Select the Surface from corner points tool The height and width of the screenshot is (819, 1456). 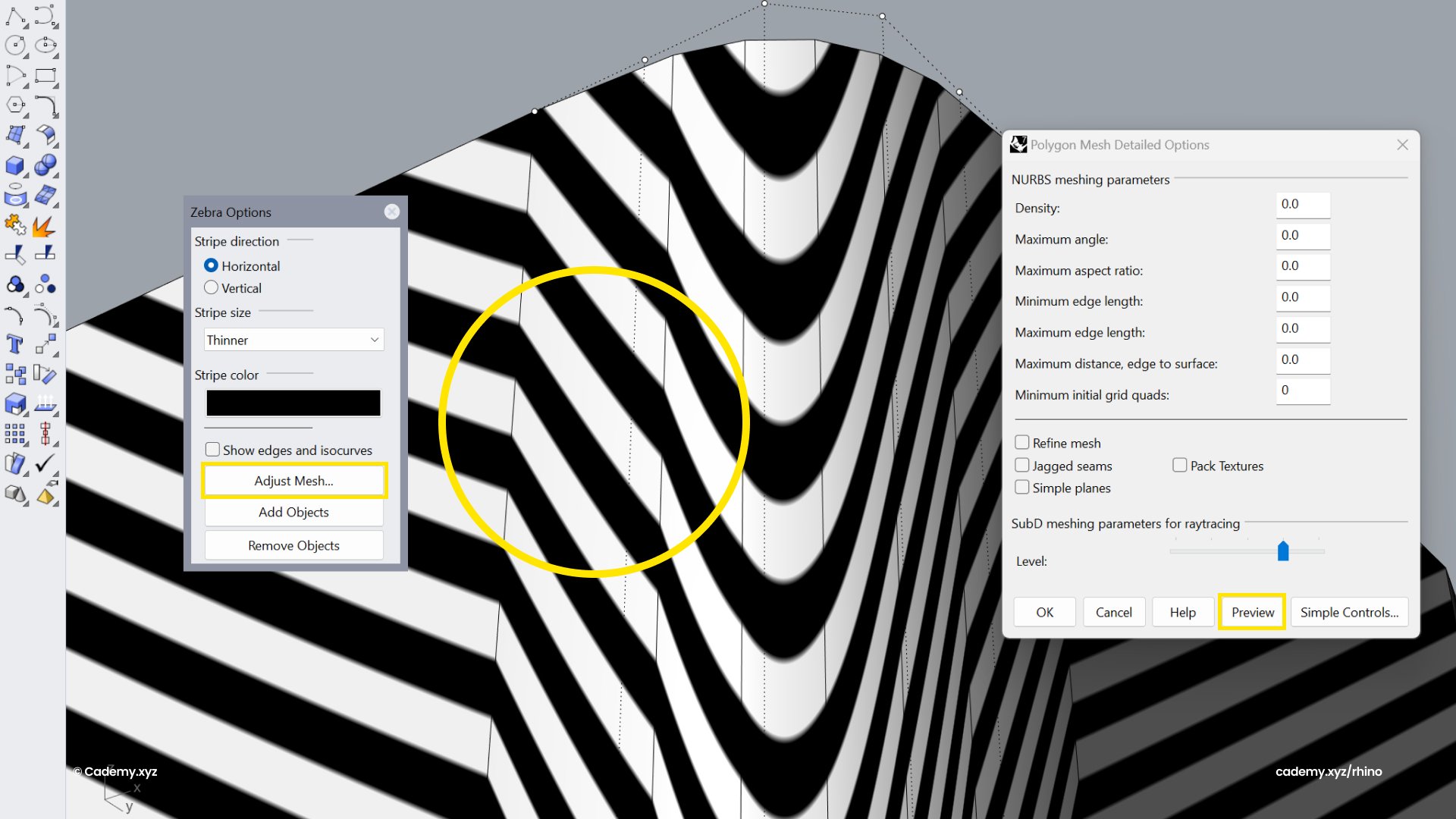coord(15,135)
